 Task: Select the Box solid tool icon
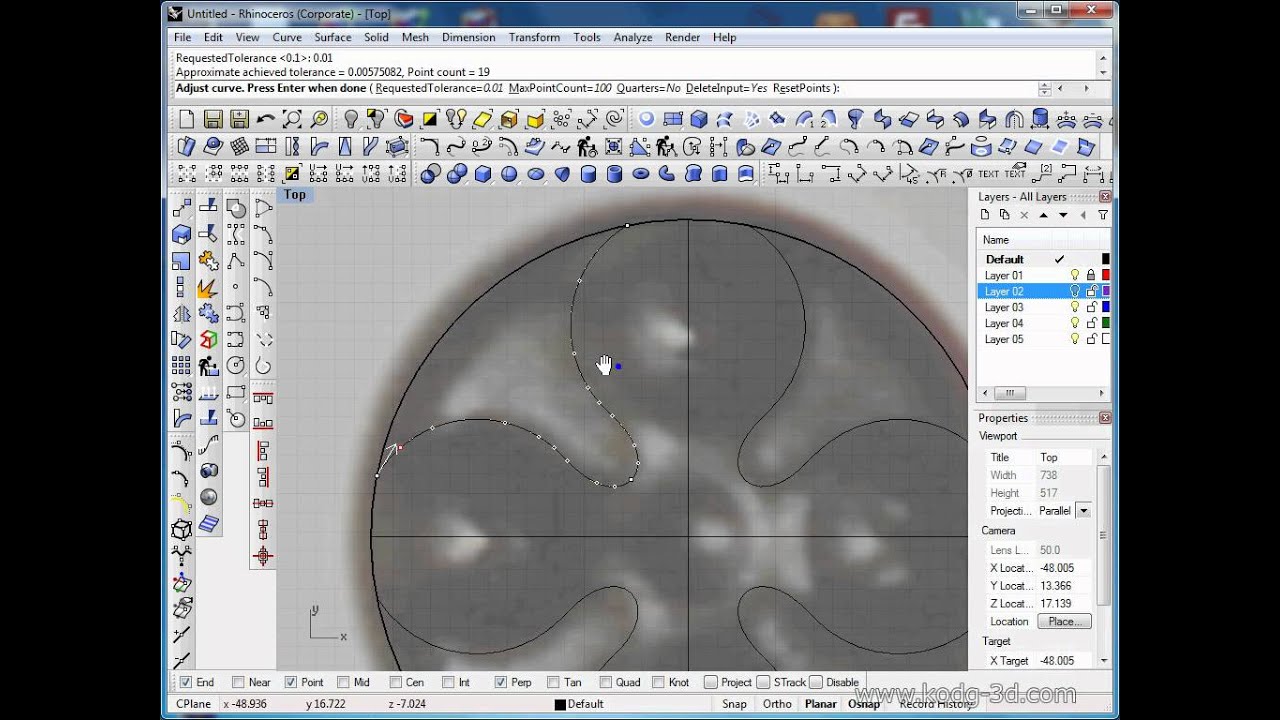483,173
